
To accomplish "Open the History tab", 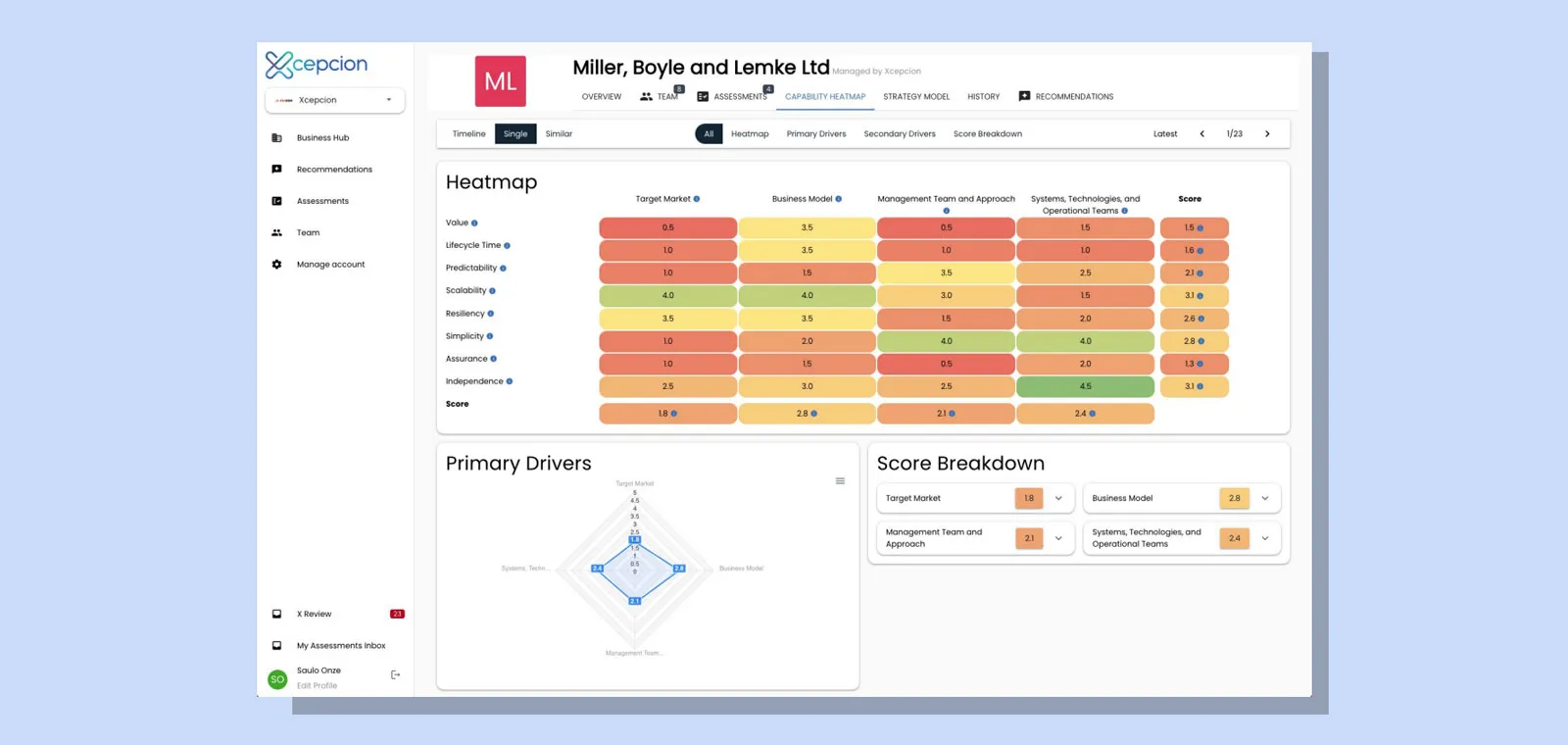I will 984,97.
